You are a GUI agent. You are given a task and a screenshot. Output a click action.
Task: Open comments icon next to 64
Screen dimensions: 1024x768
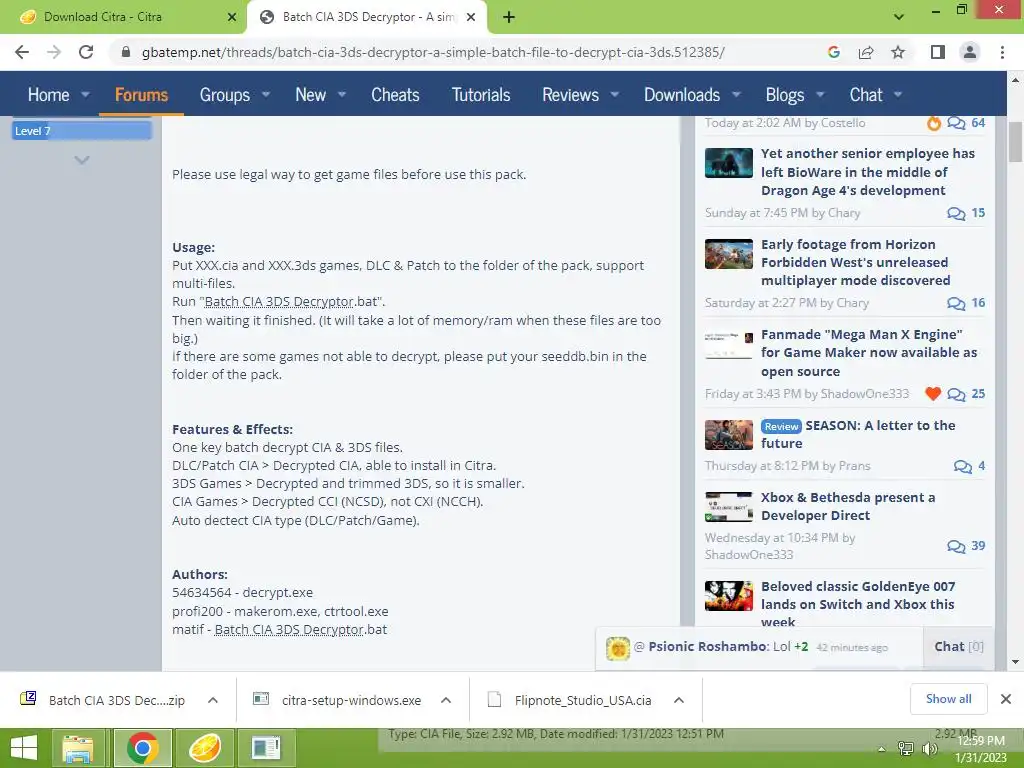coord(956,123)
